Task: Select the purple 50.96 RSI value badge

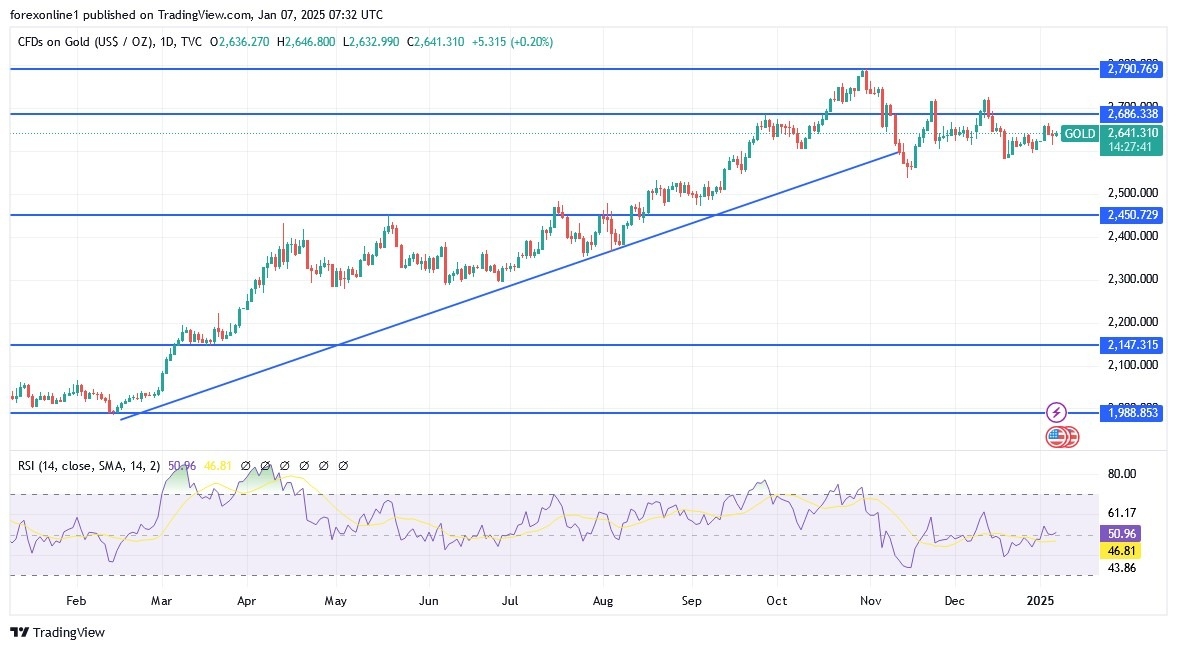Action: [1118, 534]
